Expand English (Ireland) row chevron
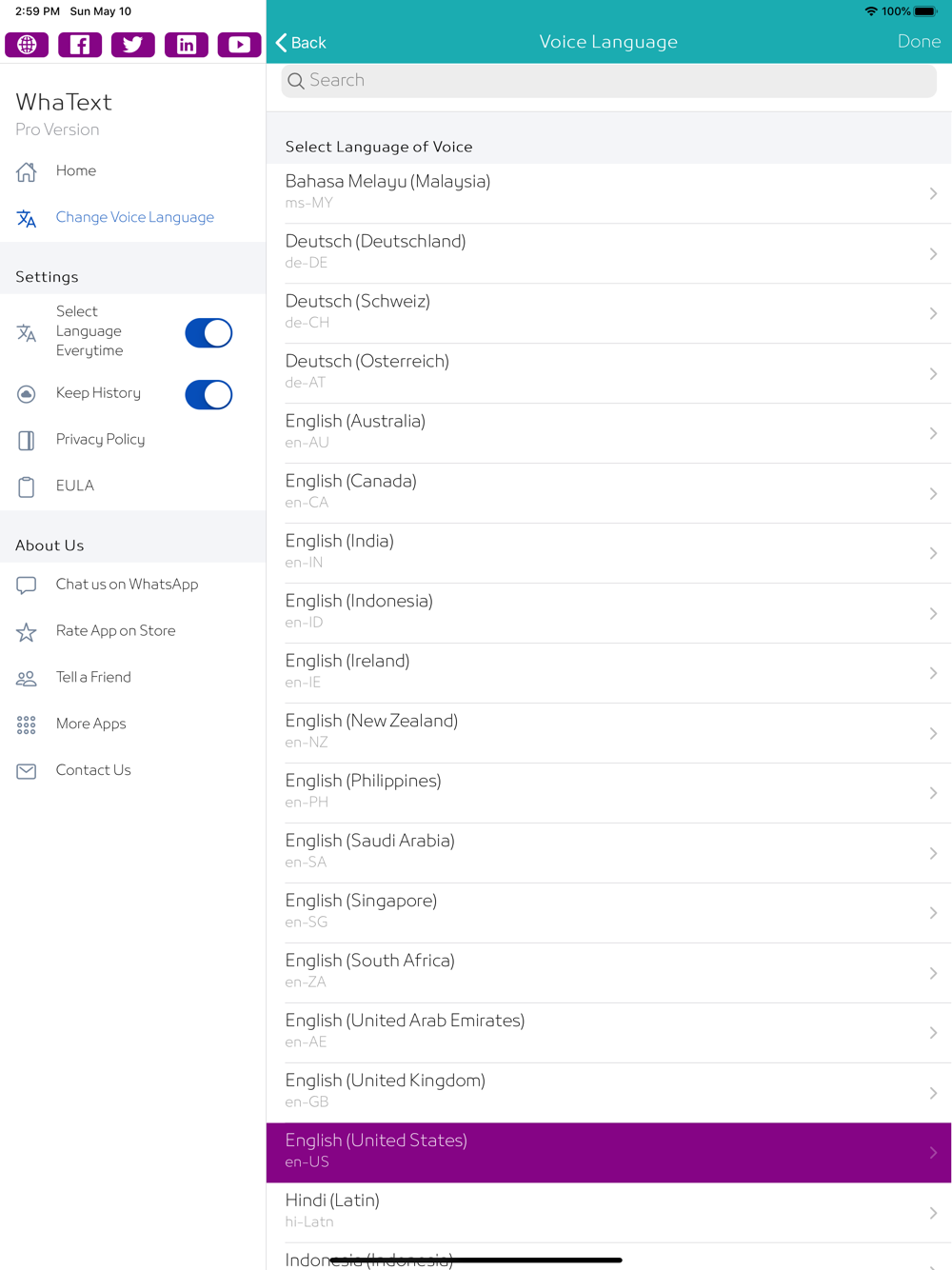Image resolution: width=952 pixels, height=1270 pixels. tap(933, 674)
